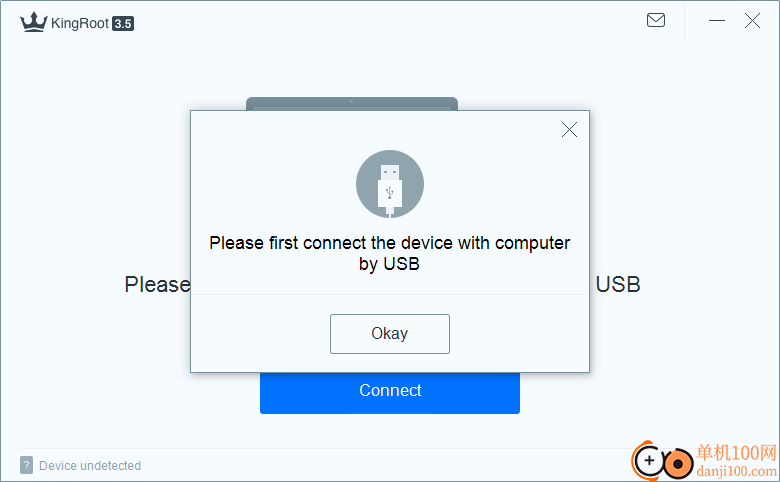
Task: Confirm the dialog with the Okay button
Action: (x=390, y=334)
